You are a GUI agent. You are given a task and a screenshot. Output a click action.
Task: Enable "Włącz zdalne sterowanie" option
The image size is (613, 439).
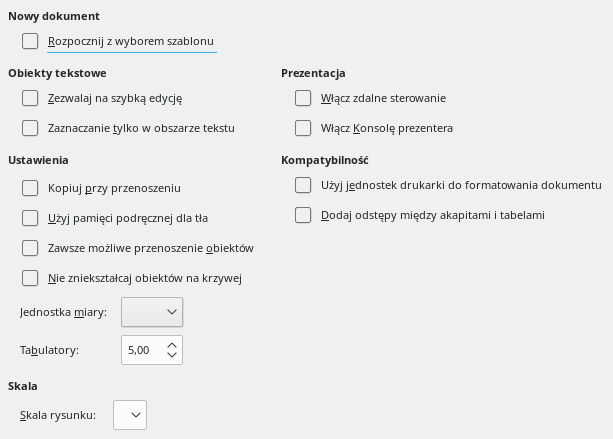click(304, 98)
